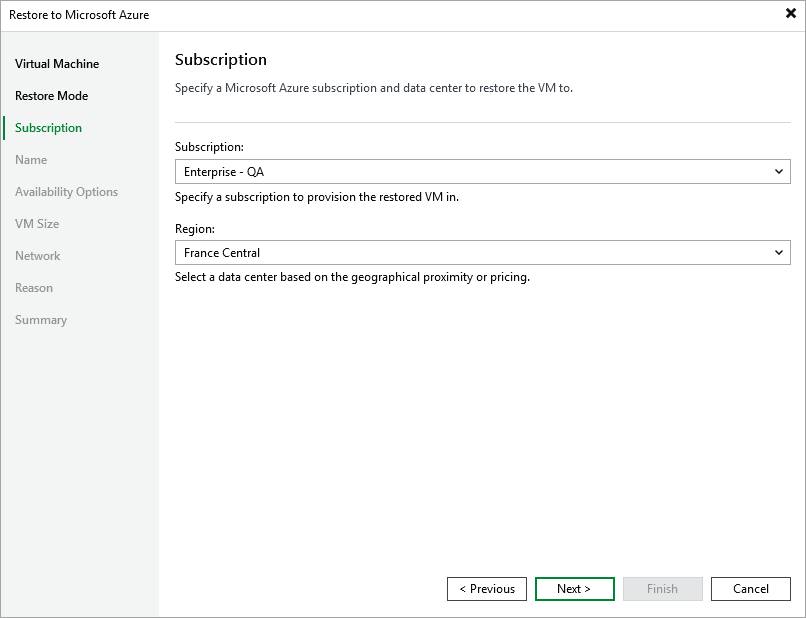Select the VM Size step
The width and height of the screenshot is (806, 618).
click(37, 224)
